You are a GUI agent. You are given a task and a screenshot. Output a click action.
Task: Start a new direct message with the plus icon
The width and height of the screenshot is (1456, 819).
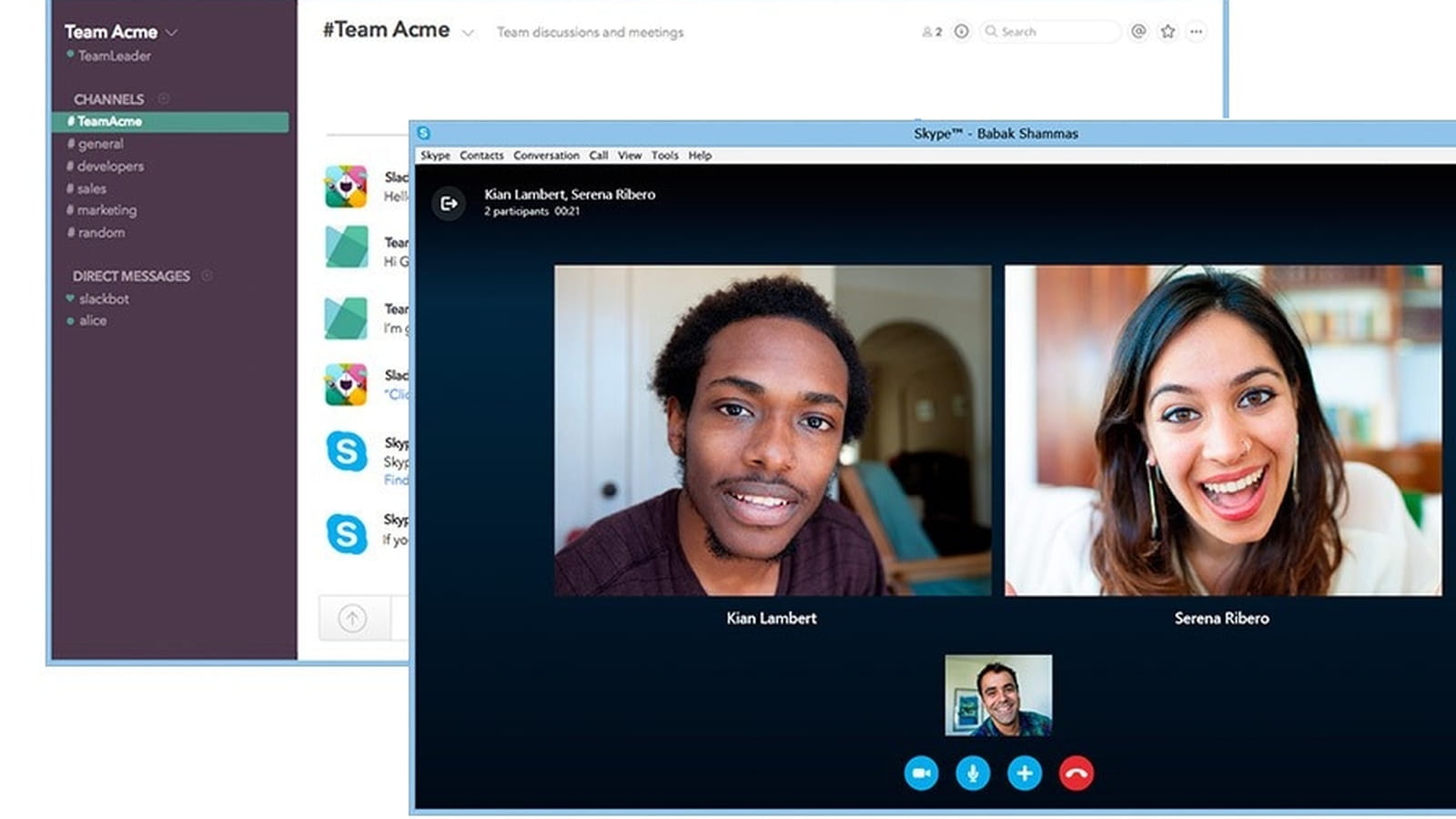tap(207, 275)
